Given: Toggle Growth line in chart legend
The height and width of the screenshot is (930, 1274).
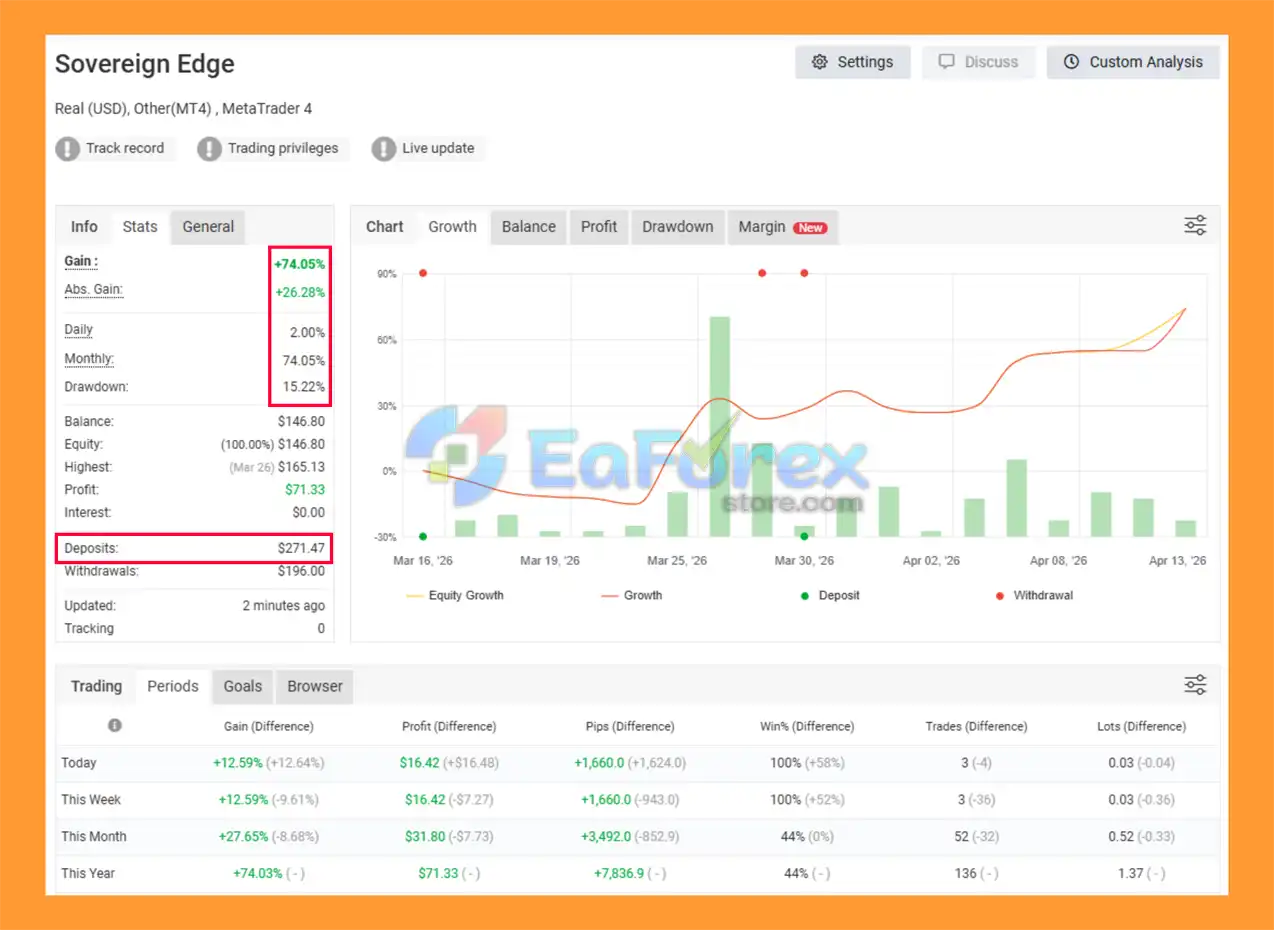Looking at the screenshot, I should click(x=631, y=595).
